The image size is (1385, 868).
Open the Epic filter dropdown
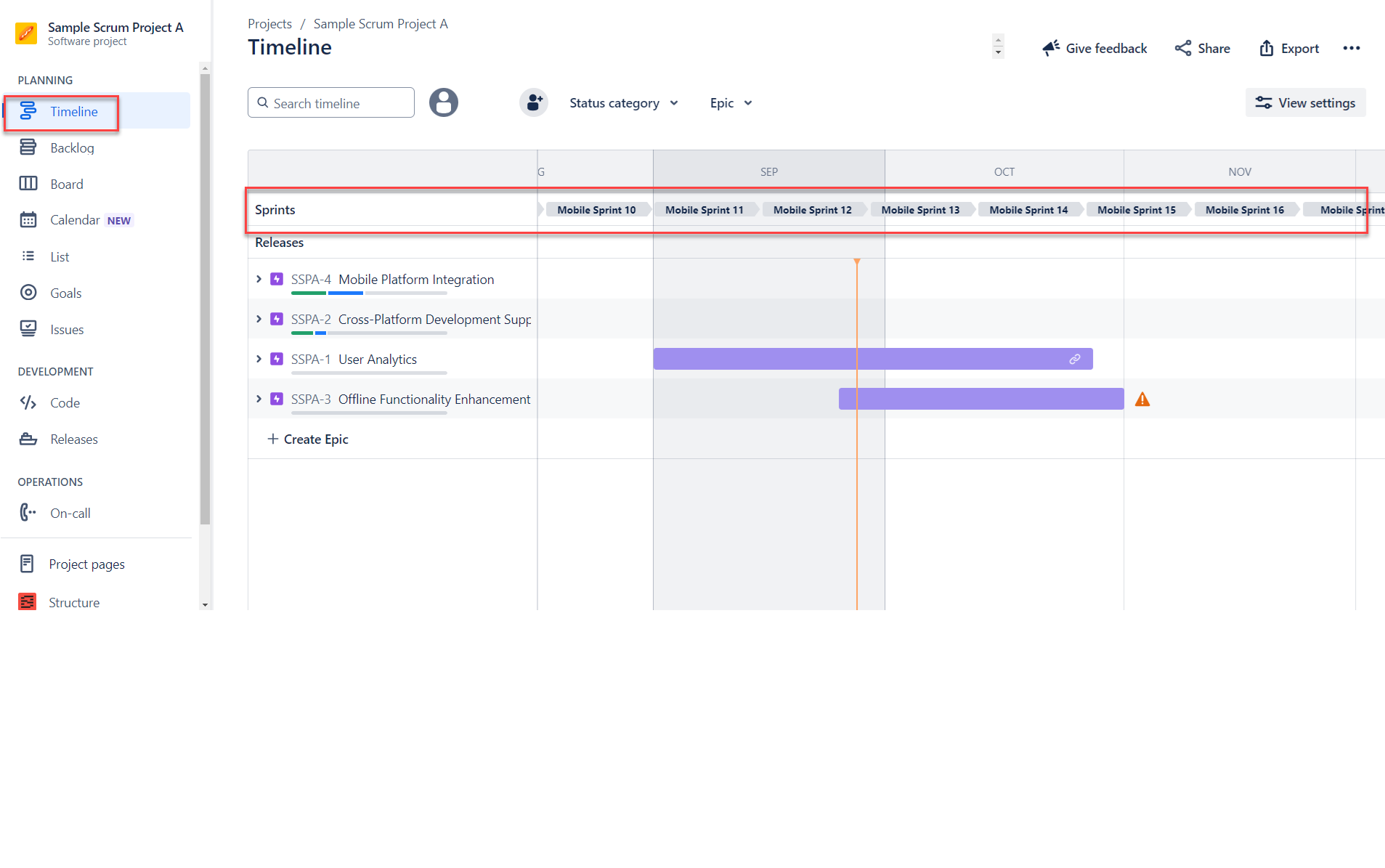coord(731,102)
